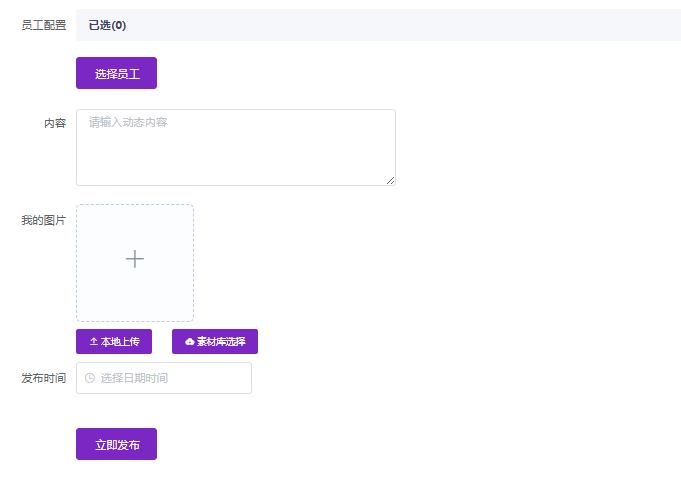Choose 本地上传 to upload a local image
The width and height of the screenshot is (681, 488).
(114, 342)
